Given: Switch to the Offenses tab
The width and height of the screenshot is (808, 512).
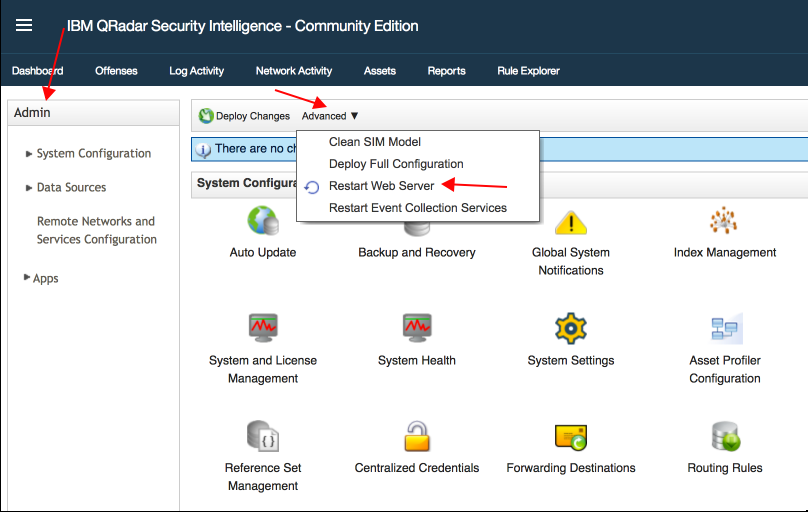Looking at the screenshot, I should 116,71.
